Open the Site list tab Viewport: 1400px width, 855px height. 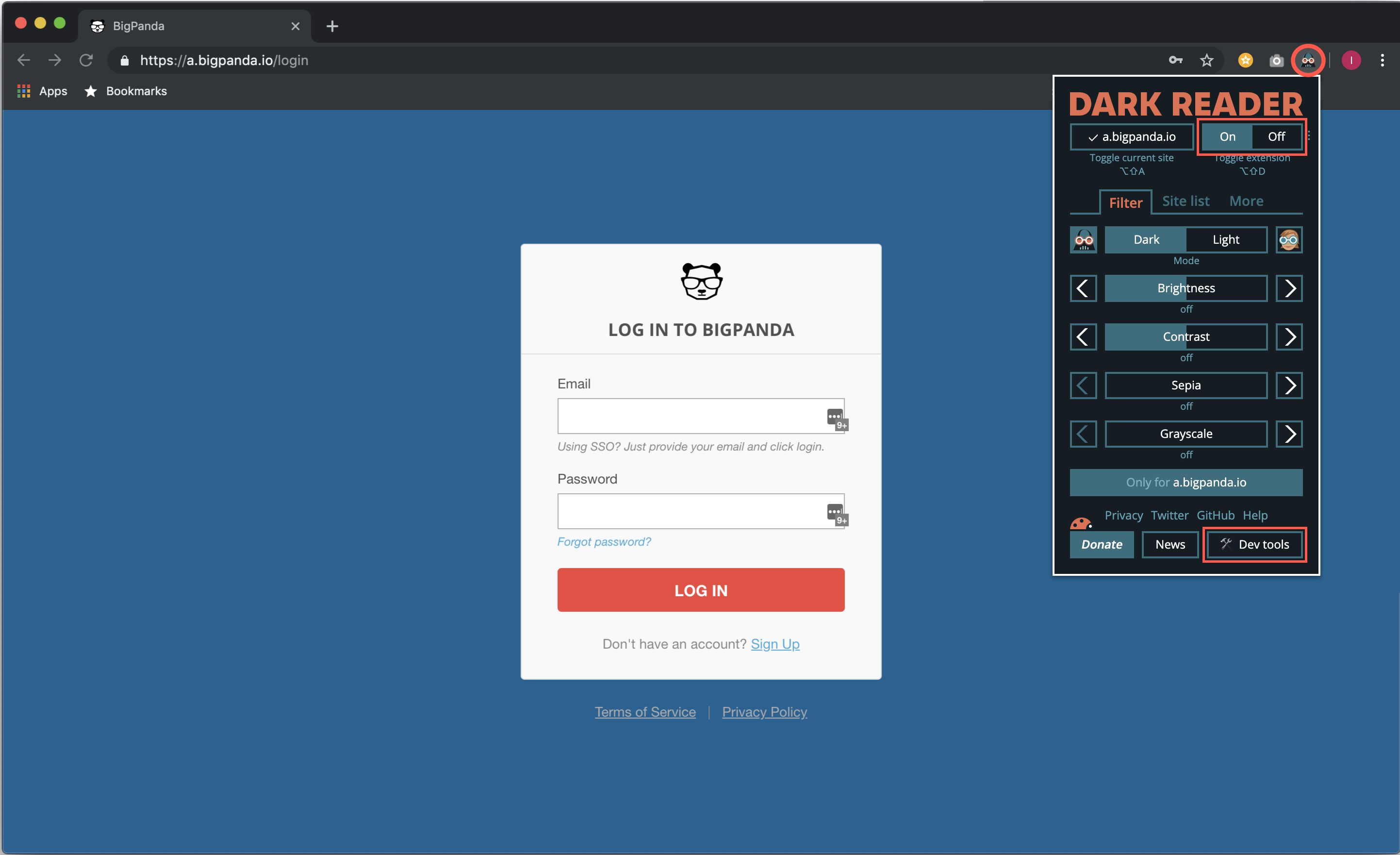click(x=1185, y=201)
